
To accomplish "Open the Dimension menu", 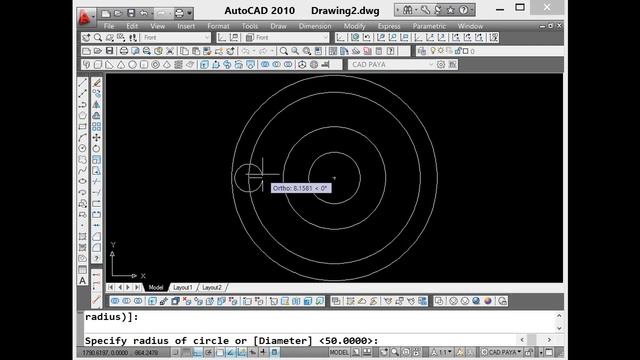I will (315, 26).
